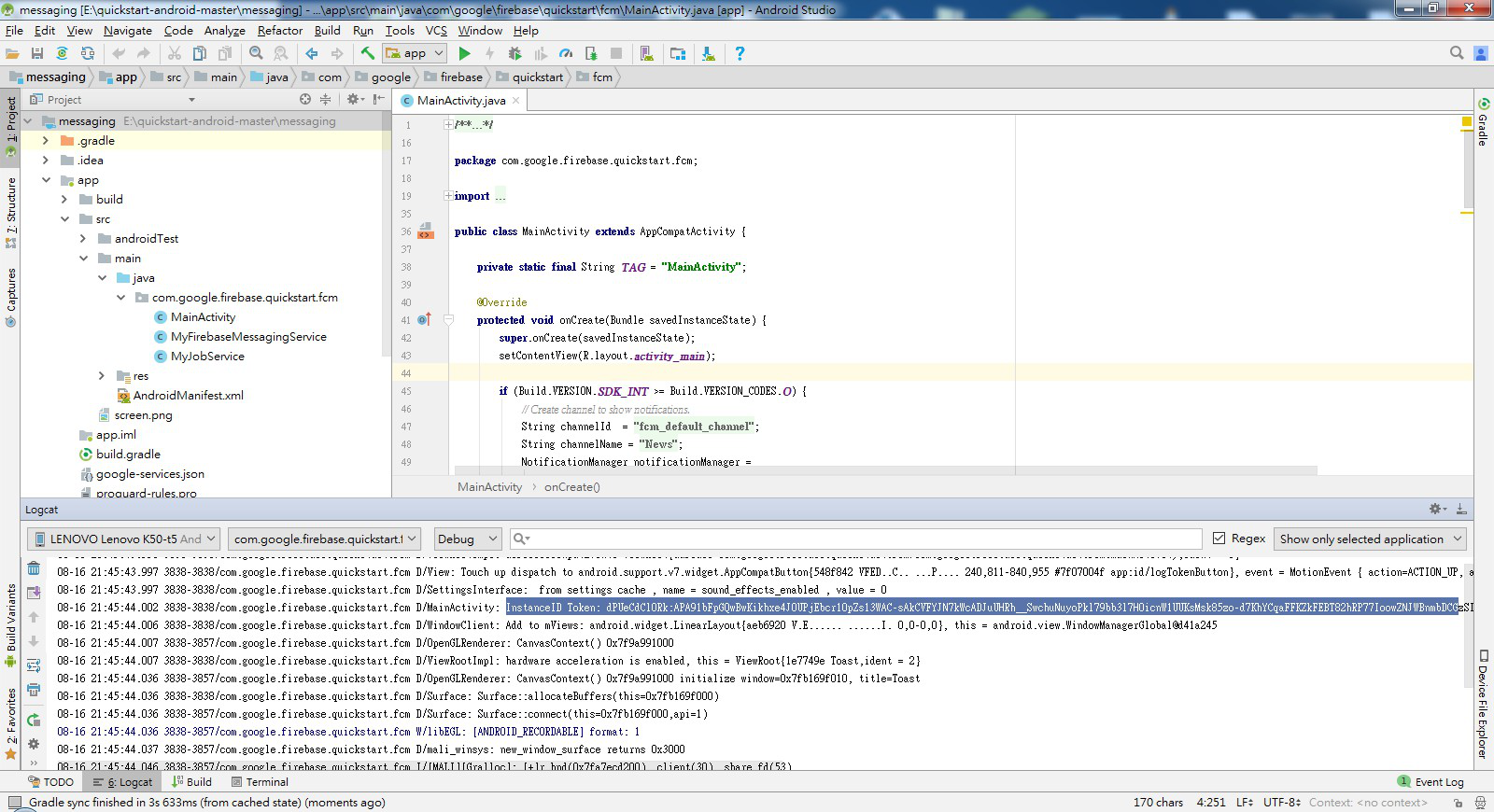Click the quickstart breadcrumb in navigation bar

(x=537, y=77)
